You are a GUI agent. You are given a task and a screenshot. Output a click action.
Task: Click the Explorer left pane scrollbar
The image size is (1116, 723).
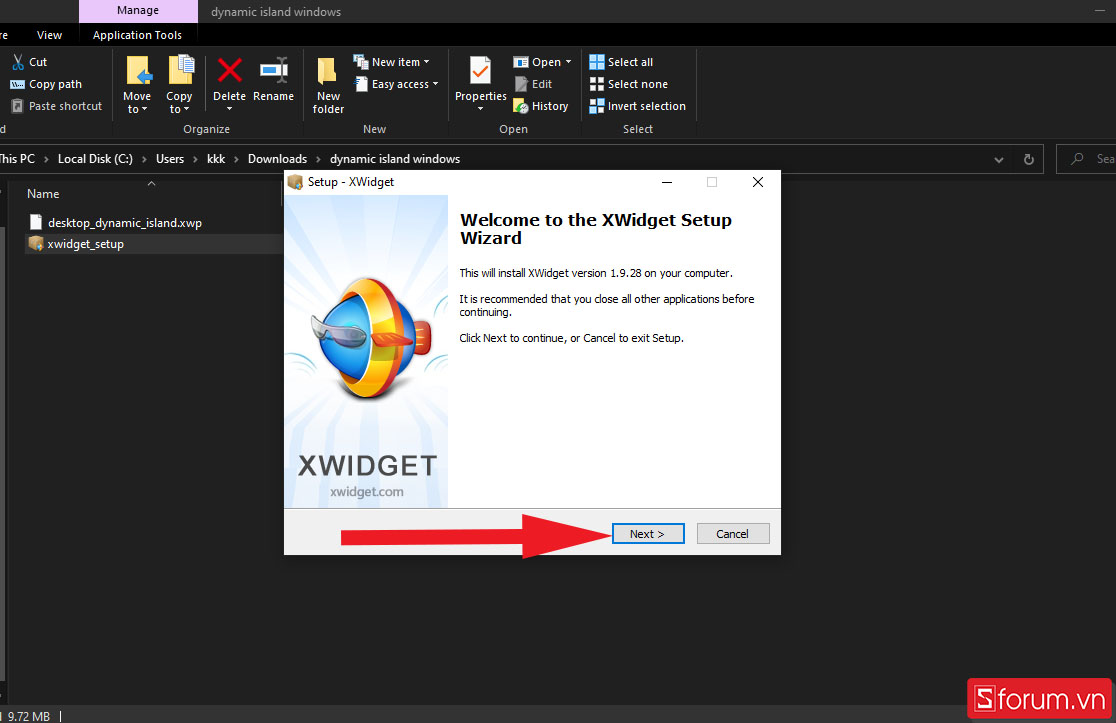pyautogui.click(x=3, y=453)
